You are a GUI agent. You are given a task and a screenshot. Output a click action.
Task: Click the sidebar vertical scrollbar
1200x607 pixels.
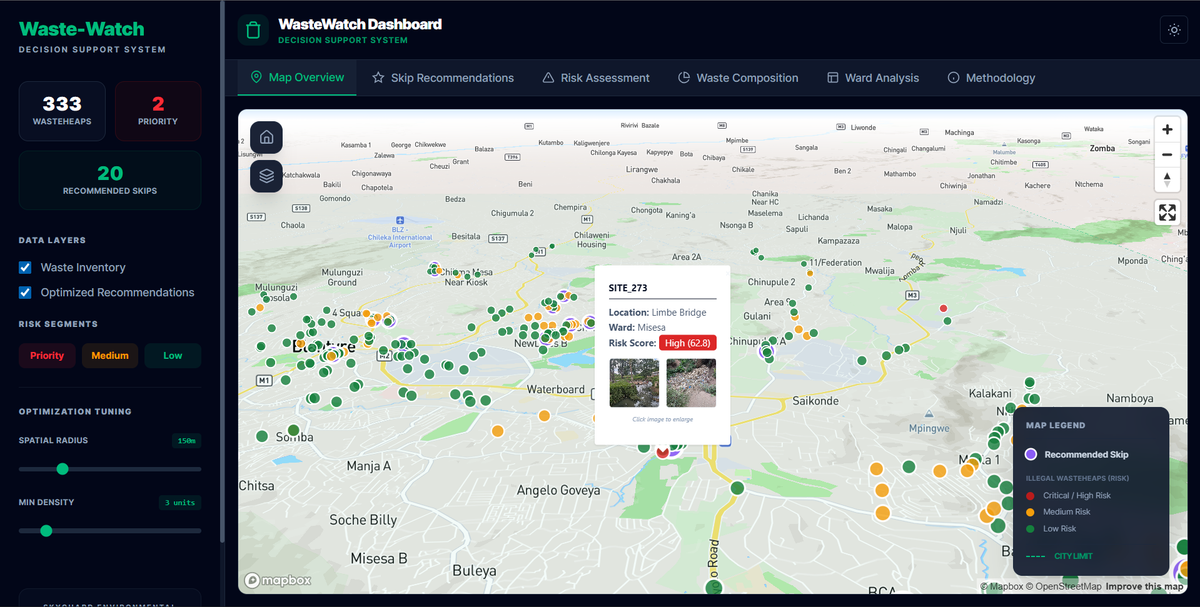[x=221, y=270]
